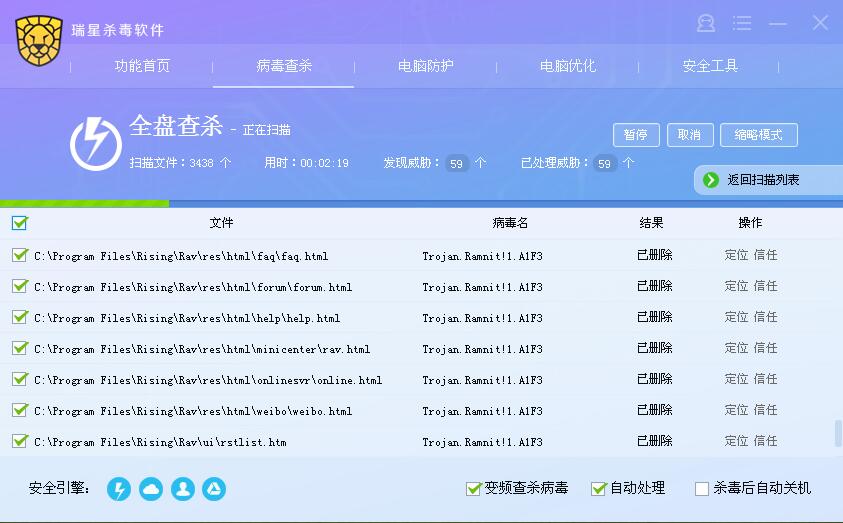Click 信任 for the help.html row
This screenshot has width=843, height=523.
tap(766, 317)
